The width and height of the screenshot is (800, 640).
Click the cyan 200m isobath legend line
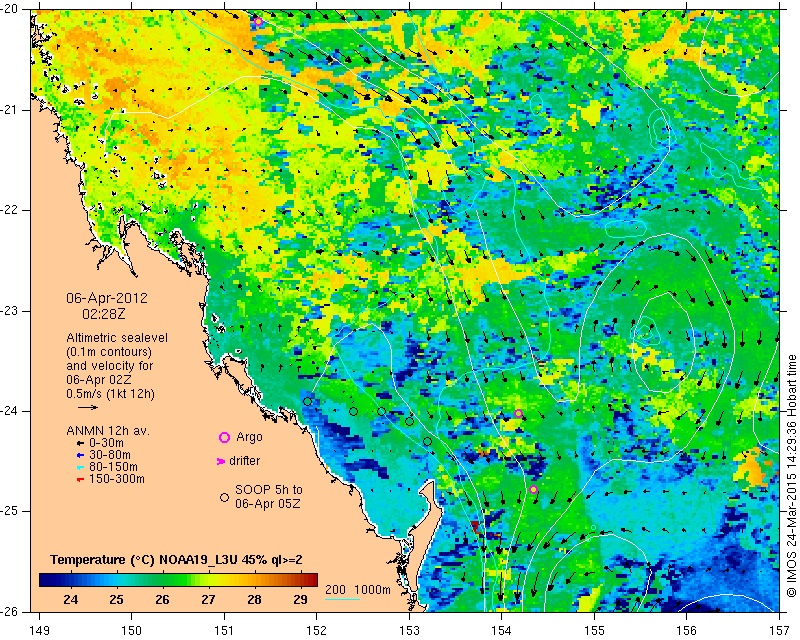pos(342,599)
